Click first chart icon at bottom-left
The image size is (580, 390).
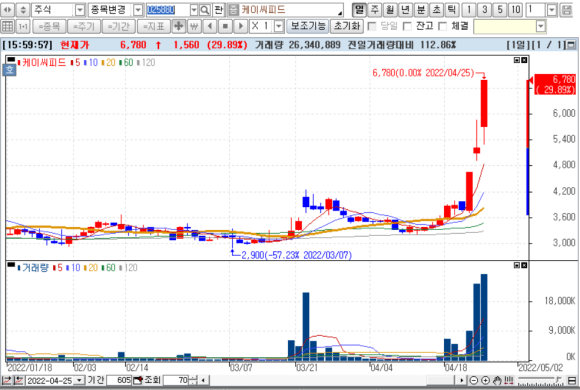click(x=7, y=380)
